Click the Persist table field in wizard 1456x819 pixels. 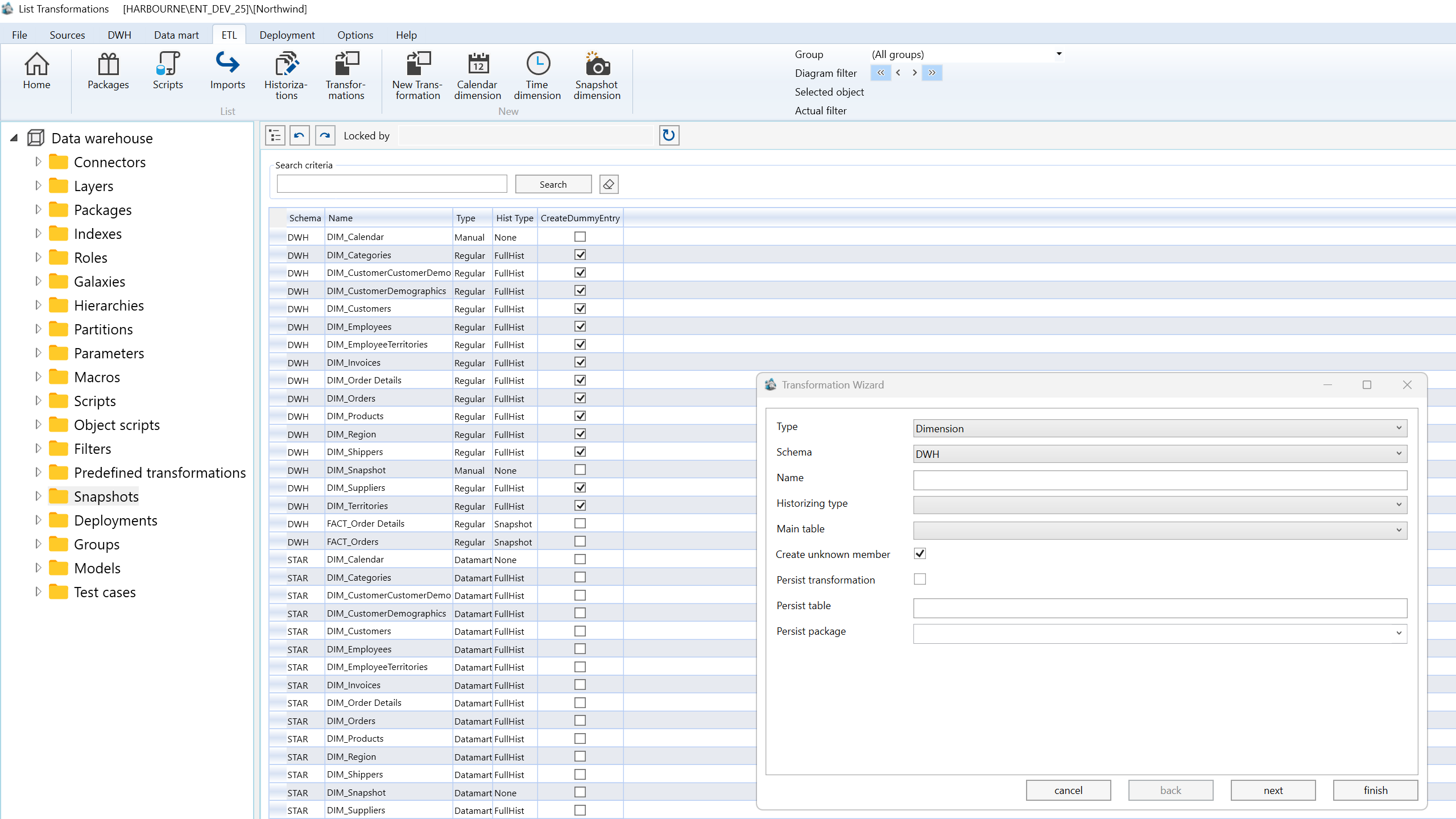1160,608
